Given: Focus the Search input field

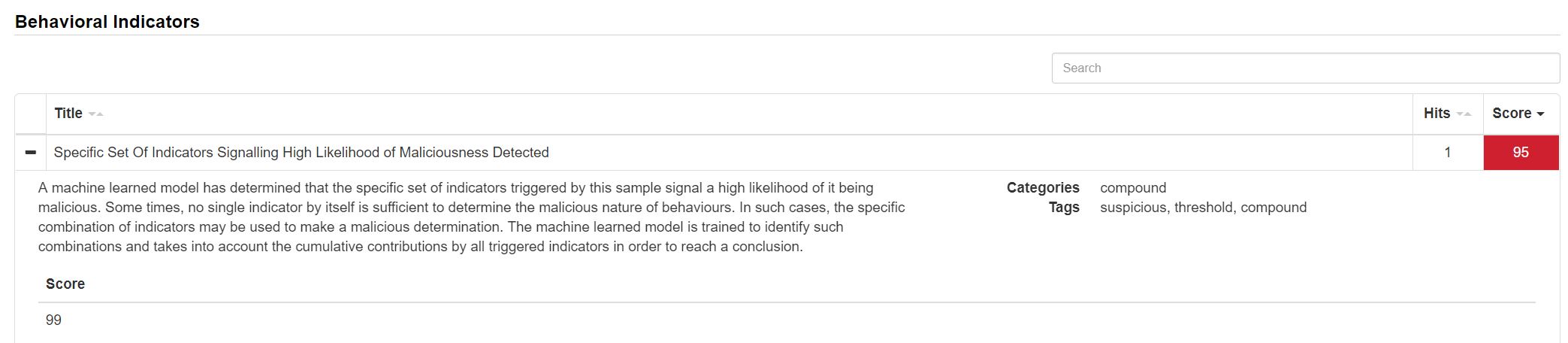Looking at the screenshot, I should (x=1305, y=68).
